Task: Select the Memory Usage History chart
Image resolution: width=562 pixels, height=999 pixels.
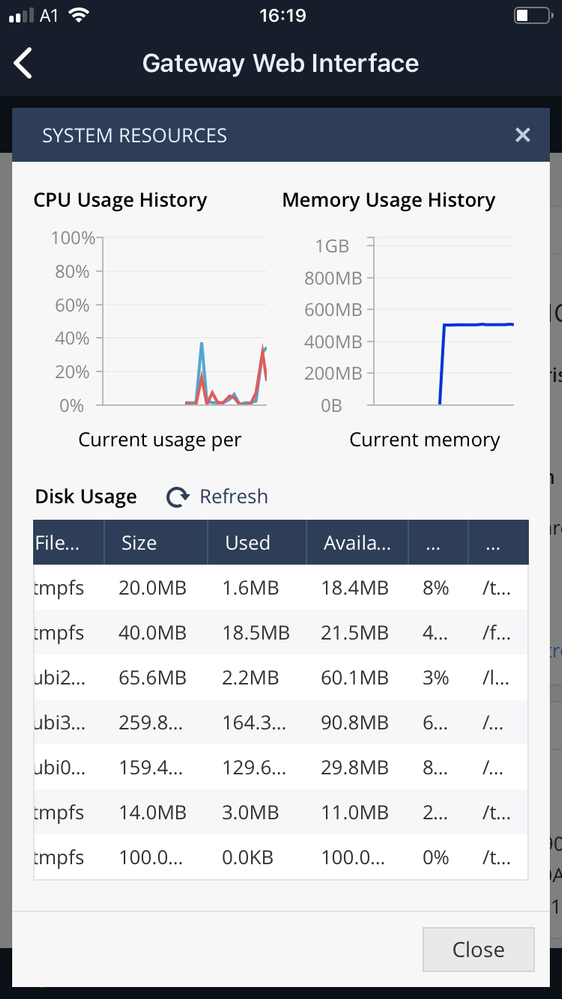Action: (x=409, y=321)
